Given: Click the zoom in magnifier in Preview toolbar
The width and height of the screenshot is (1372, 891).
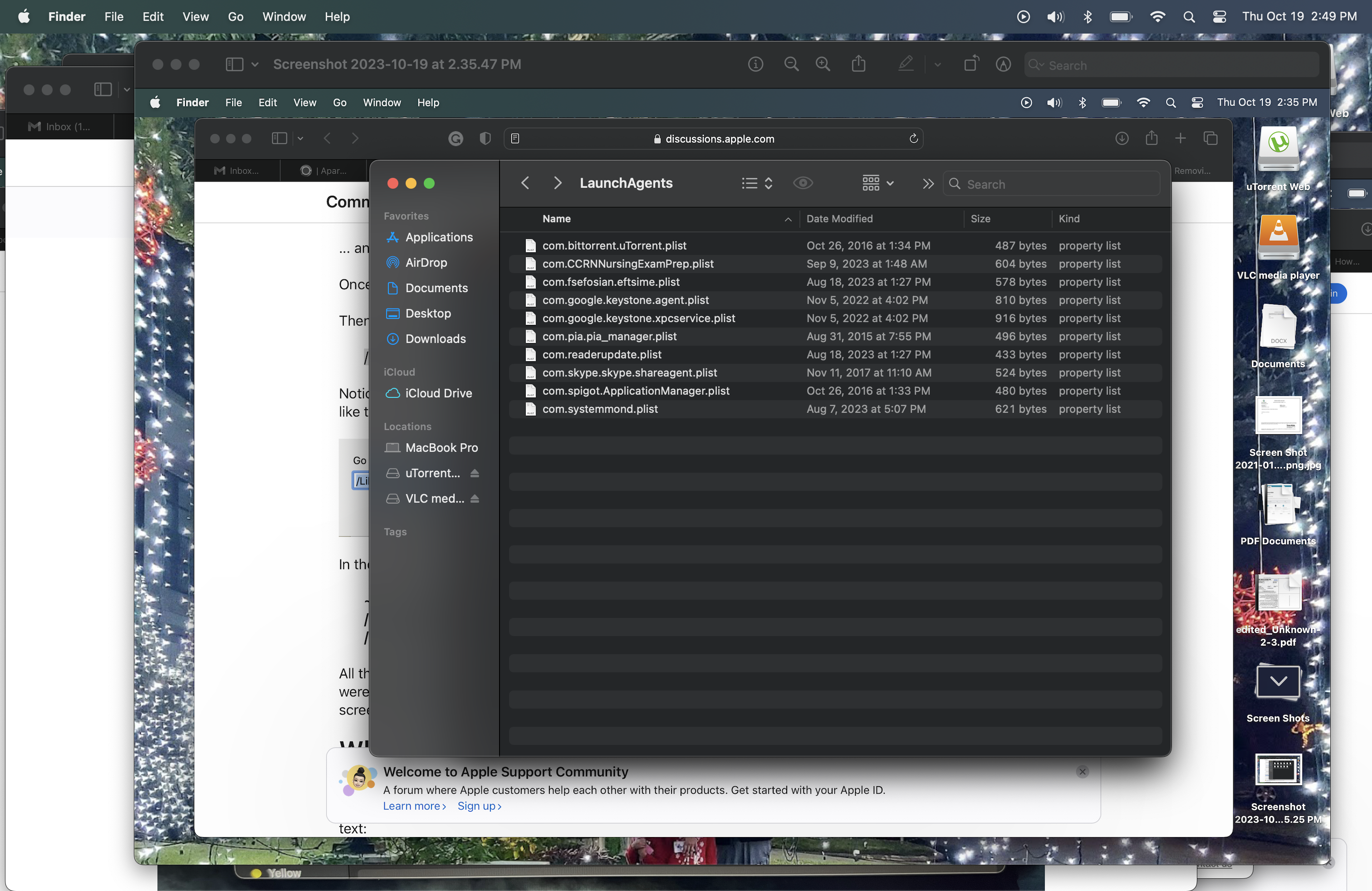Looking at the screenshot, I should point(823,64).
